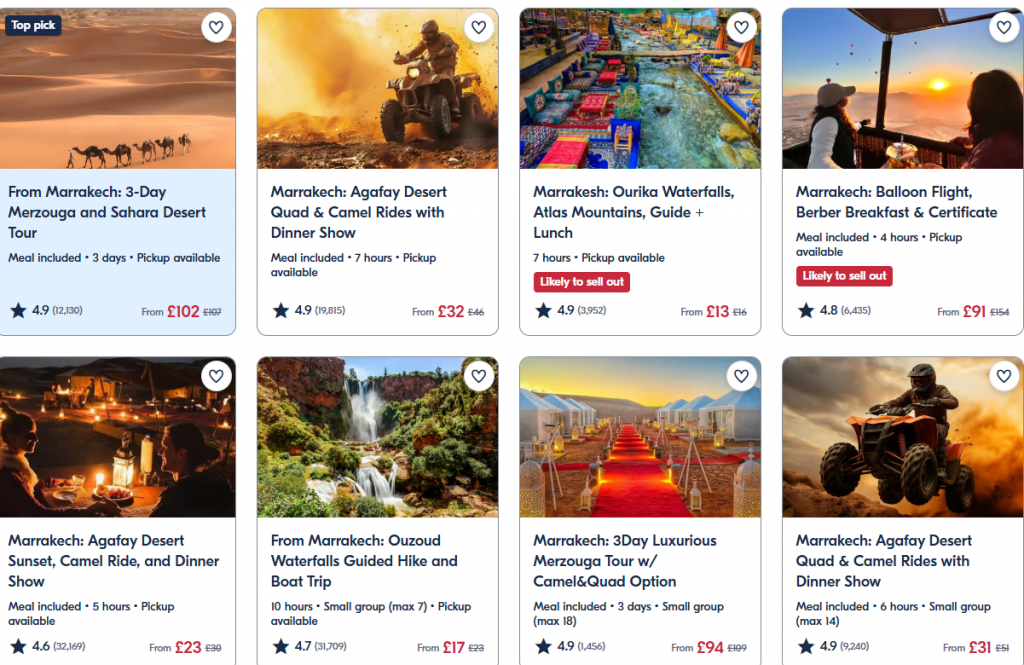Open the Top pick badge

click(x=34, y=25)
